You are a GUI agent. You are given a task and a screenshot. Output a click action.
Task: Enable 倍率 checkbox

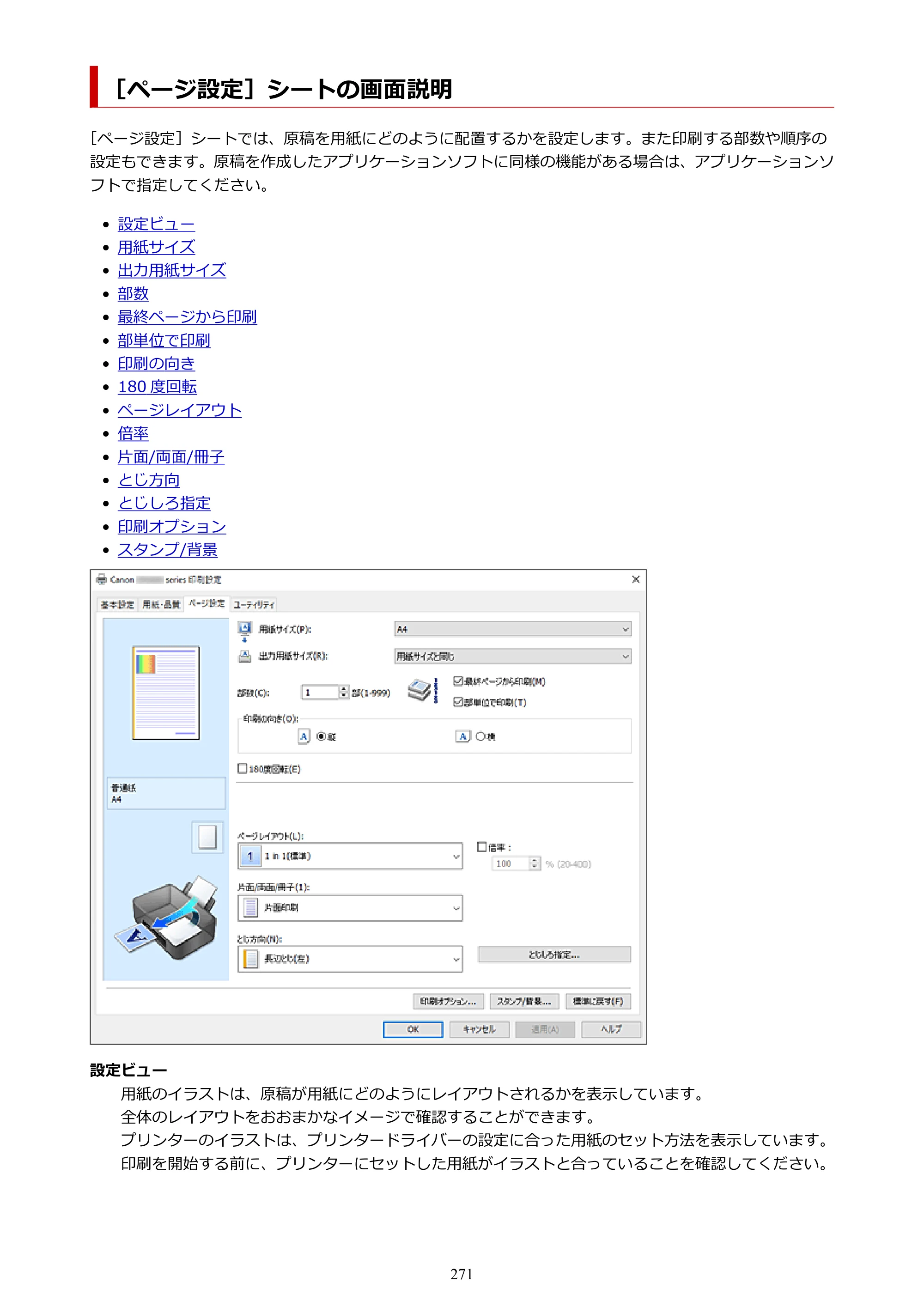[482, 847]
